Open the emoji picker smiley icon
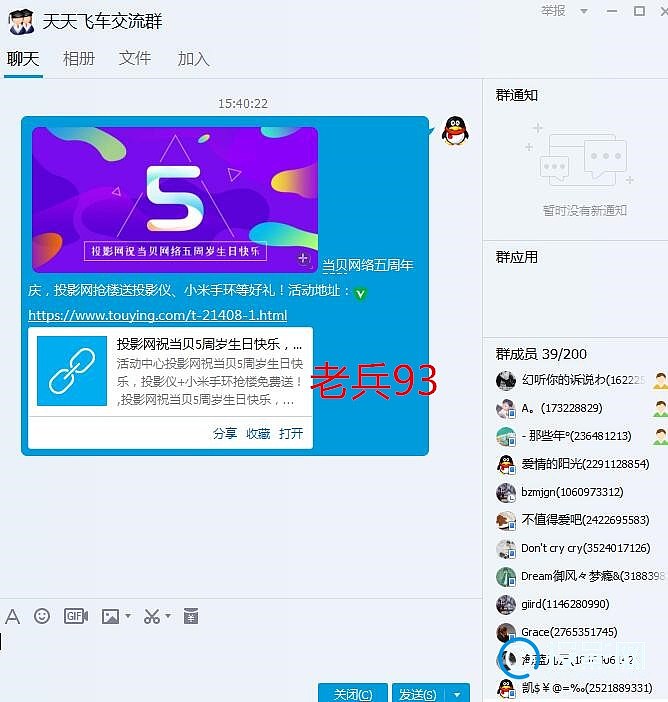 pyautogui.click(x=42, y=616)
